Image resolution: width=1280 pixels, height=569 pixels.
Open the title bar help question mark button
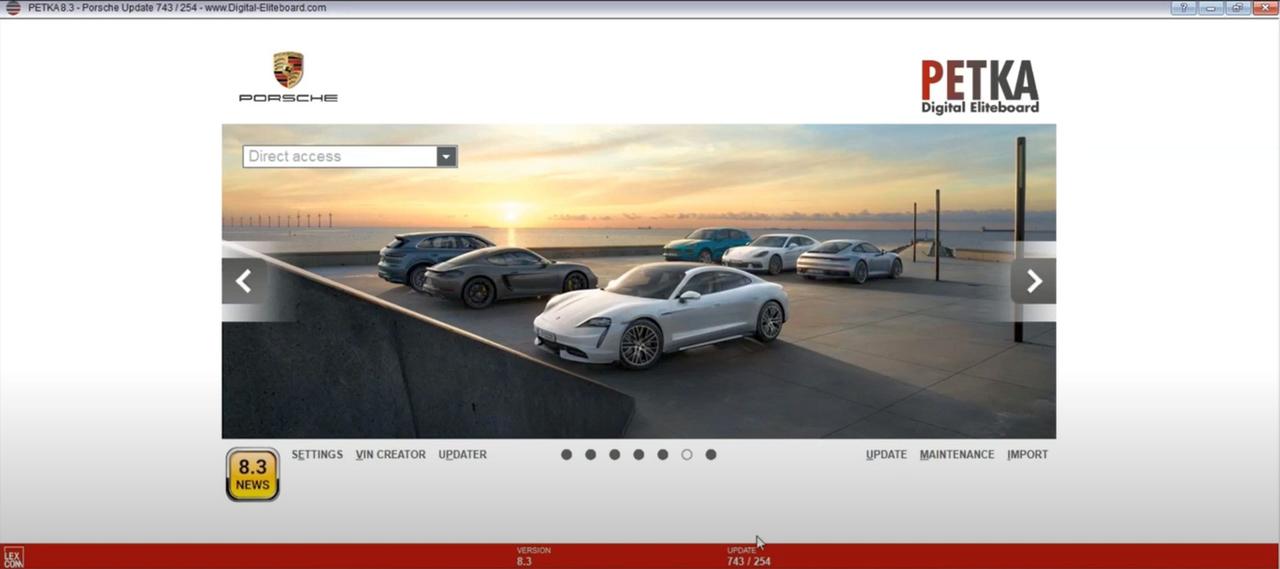1183,8
